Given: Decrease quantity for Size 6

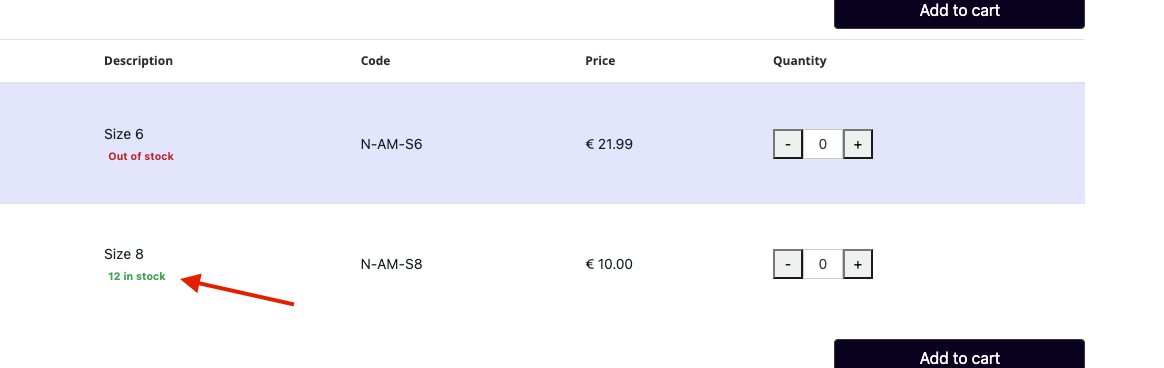Looking at the screenshot, I should pos(788,144).
